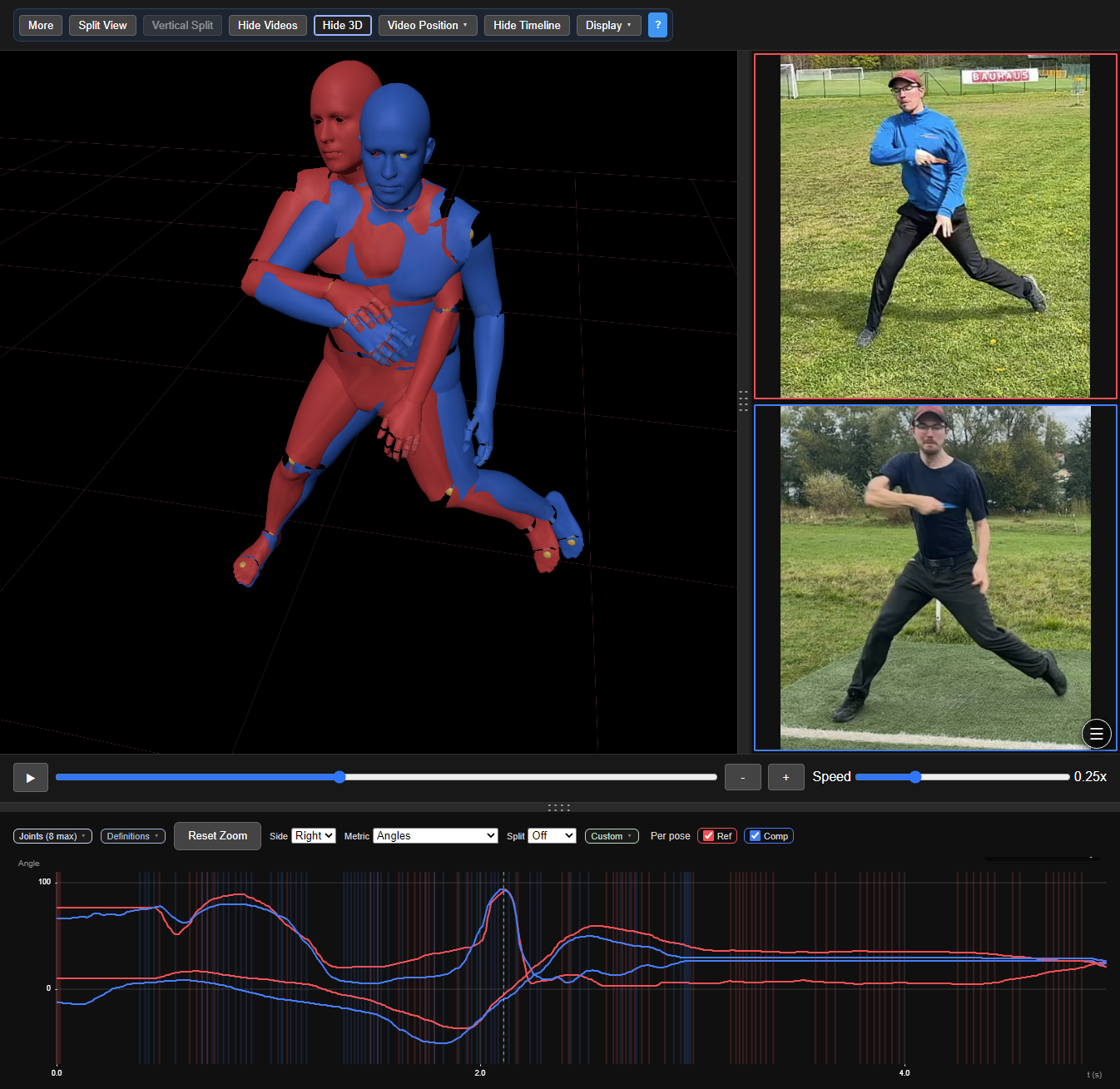
Task: Open the Metric selector showing Angles
Action: pyautogui.click(x=435, y=836)
